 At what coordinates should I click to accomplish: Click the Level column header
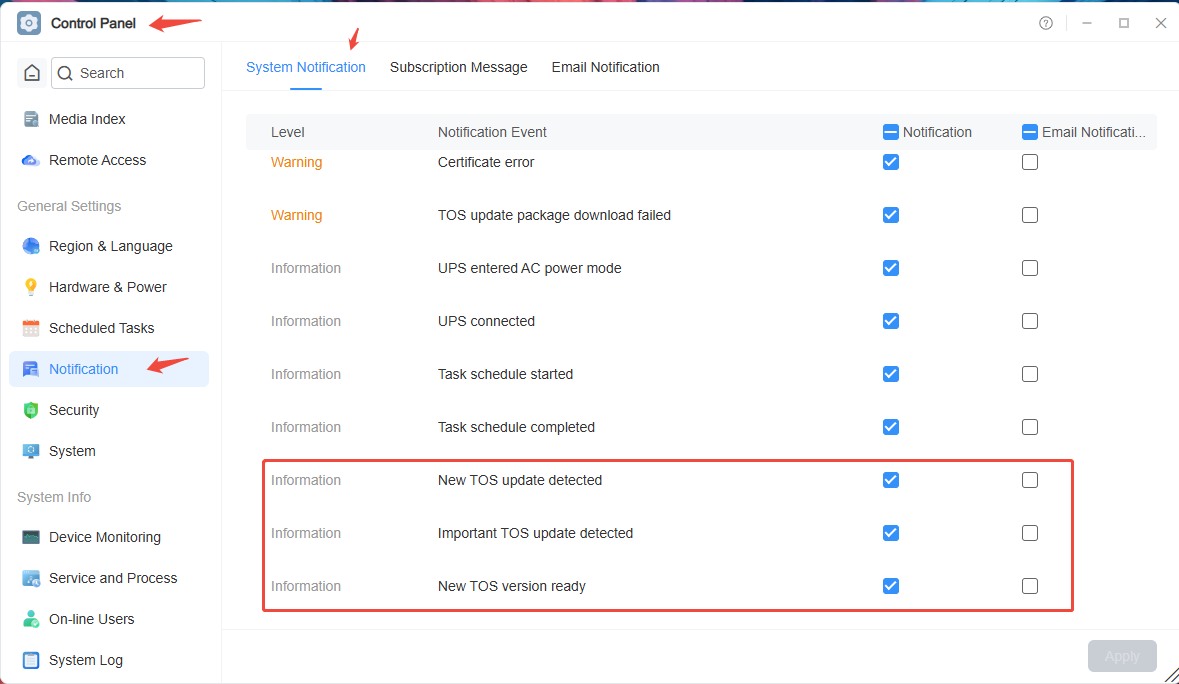click(x=287, y=132)
